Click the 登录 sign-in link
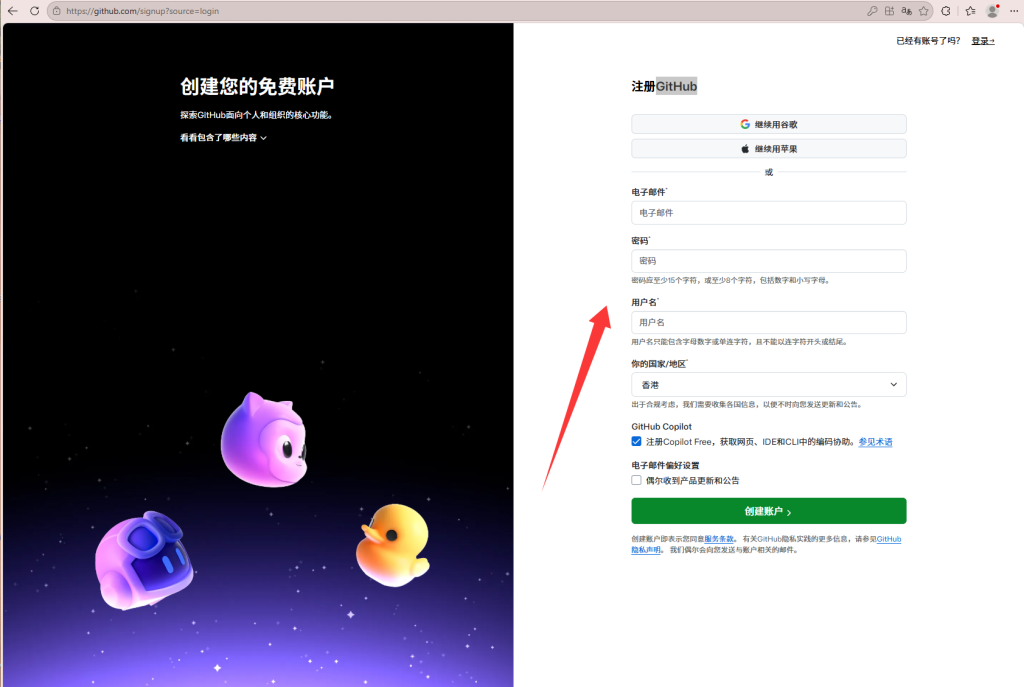 click(x=982, y=40)
